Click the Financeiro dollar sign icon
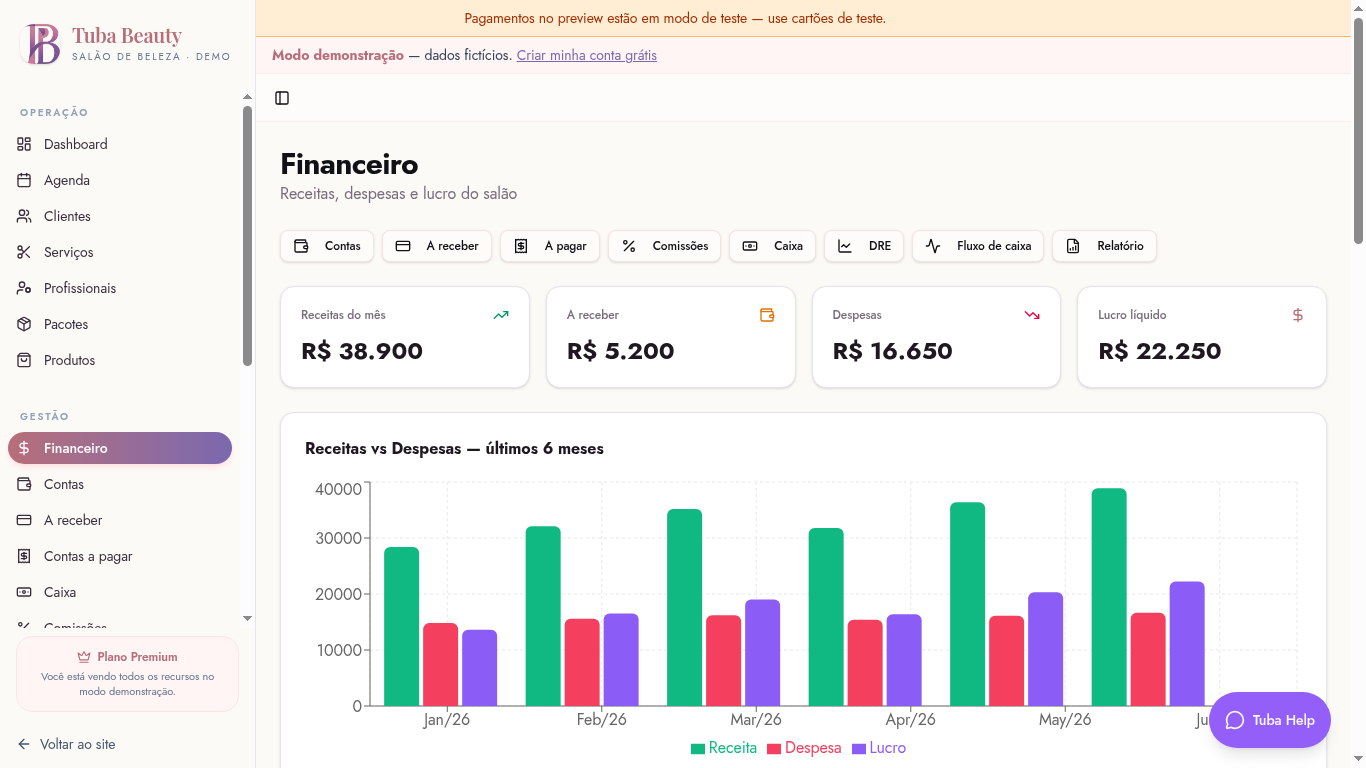Viewport: 1366px width, 768px height. point(24,448)
